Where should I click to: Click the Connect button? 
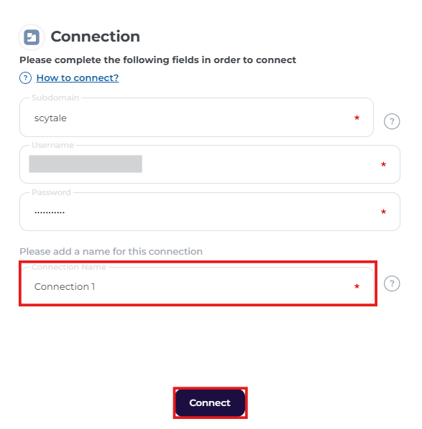point(210,403)
